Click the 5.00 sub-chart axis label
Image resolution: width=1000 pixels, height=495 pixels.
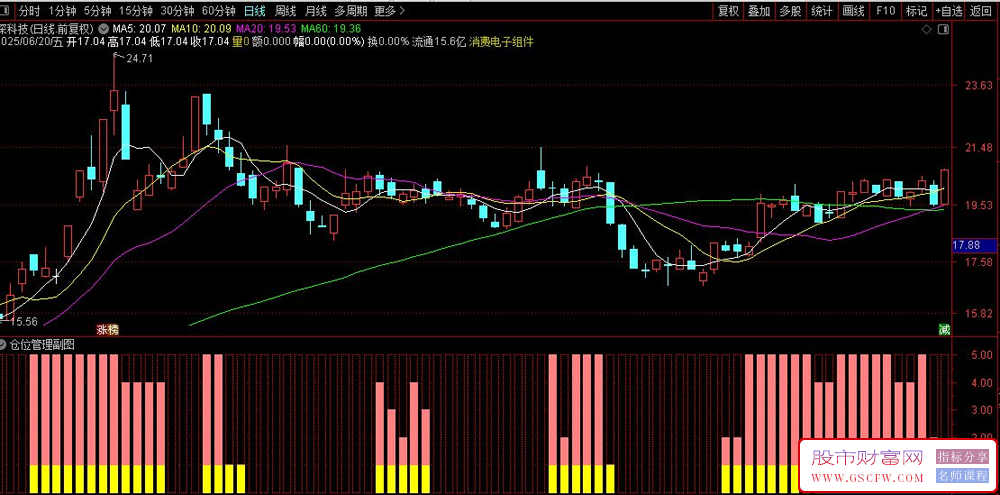980,355
